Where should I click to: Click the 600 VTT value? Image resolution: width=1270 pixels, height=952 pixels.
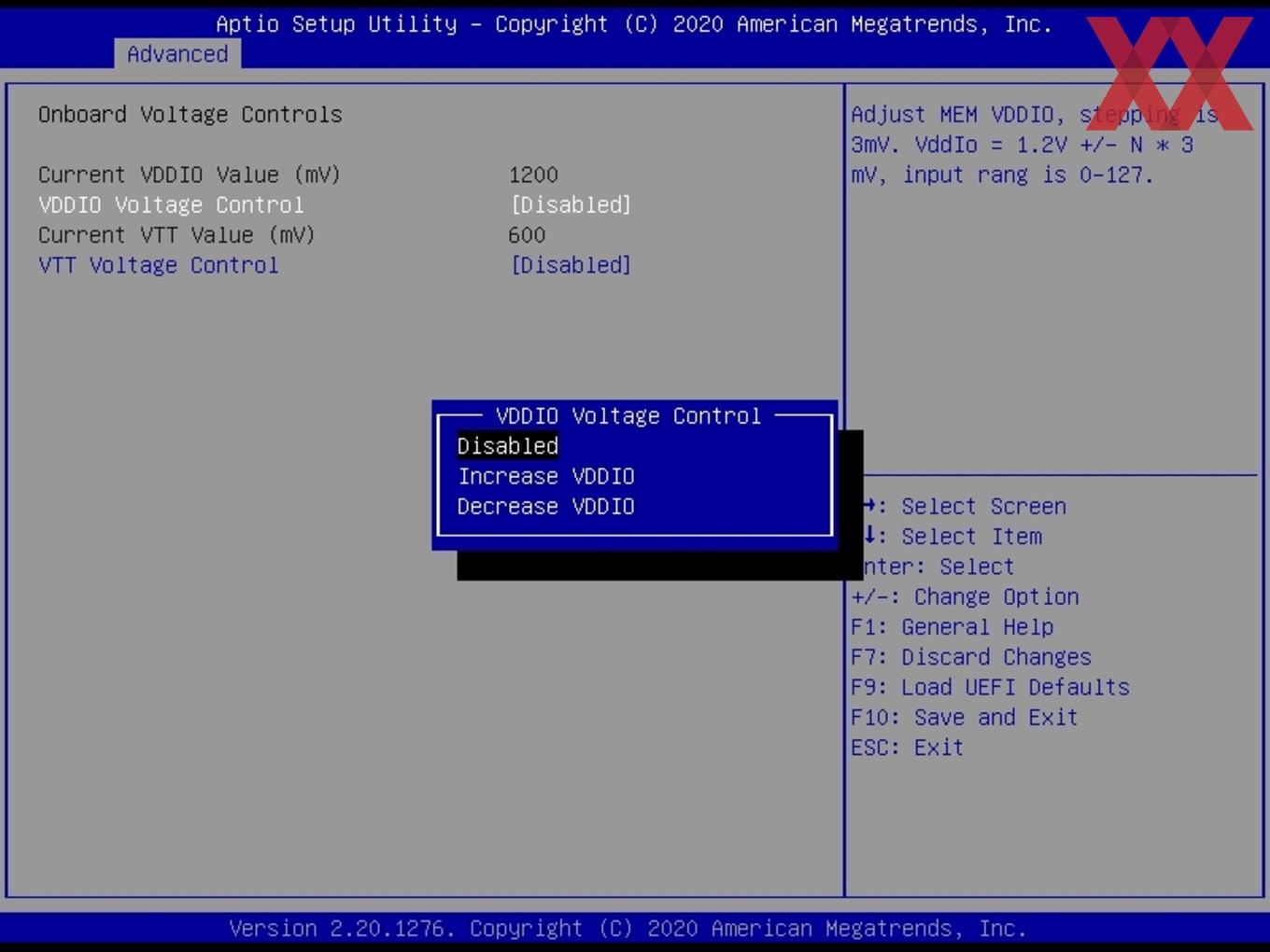tap(527, 235)
